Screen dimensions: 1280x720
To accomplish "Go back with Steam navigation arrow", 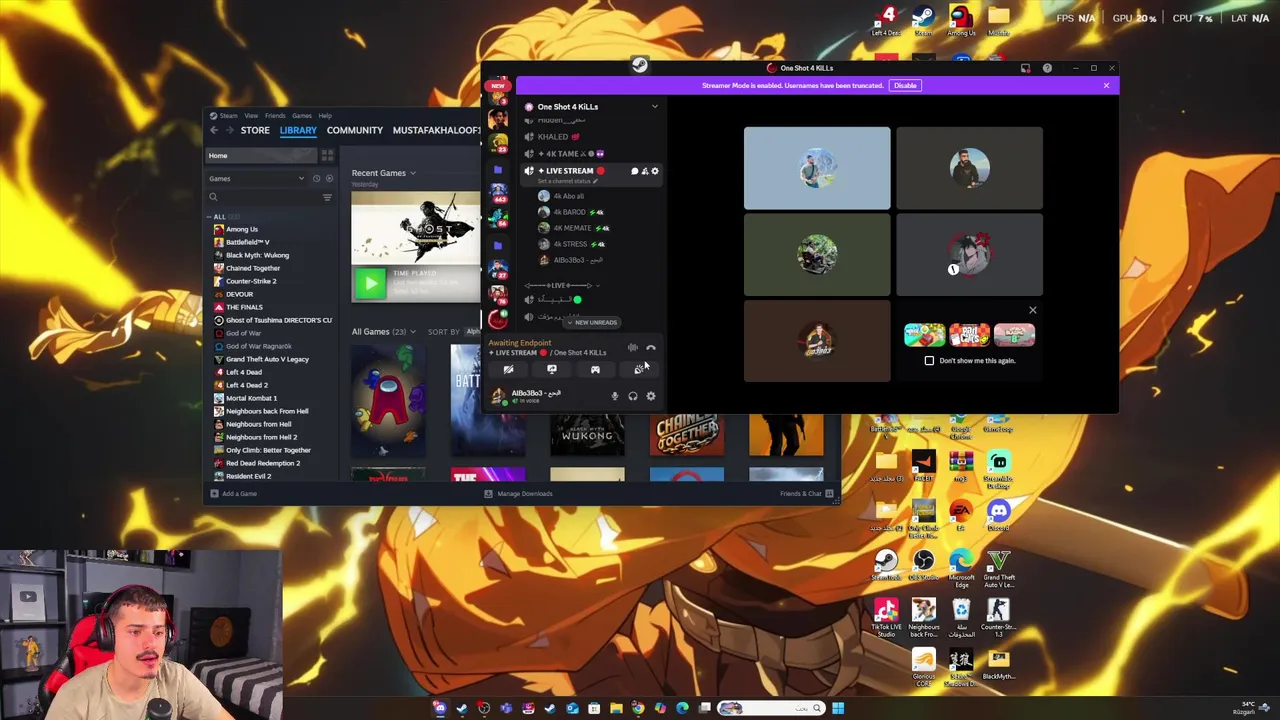I will 213,131.
